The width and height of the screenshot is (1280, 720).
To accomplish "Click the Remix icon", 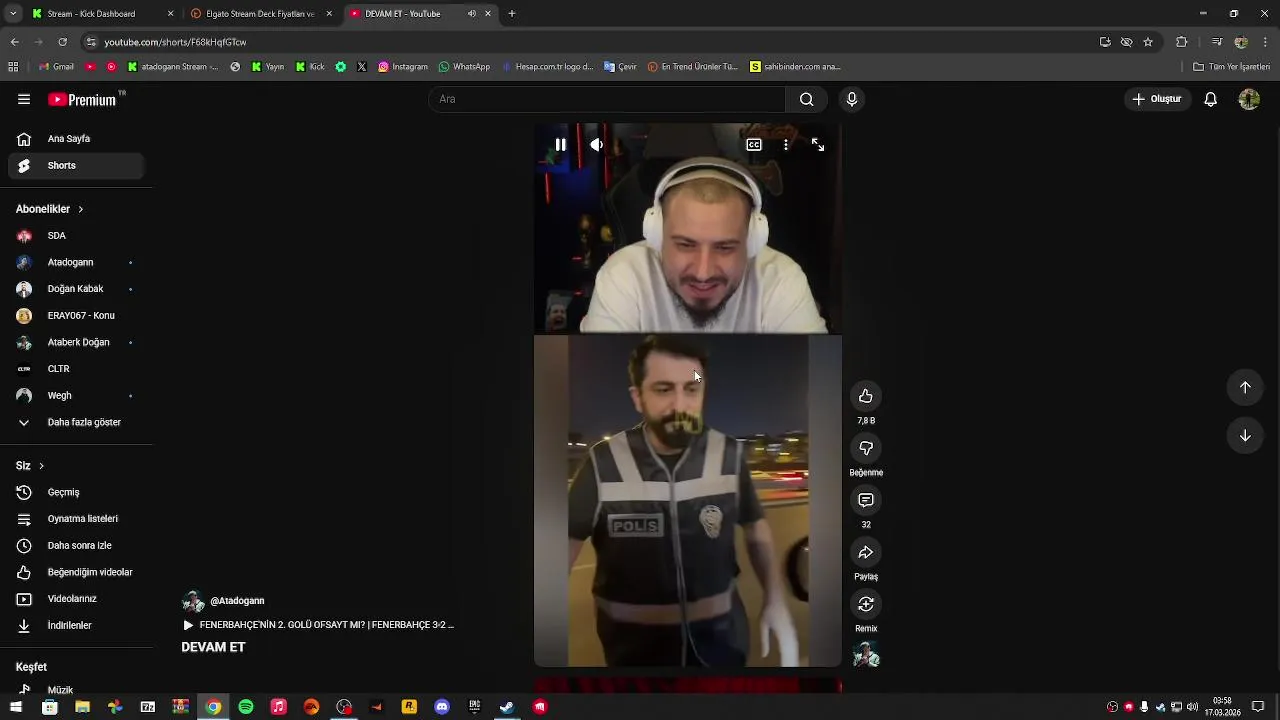I will point(866,604).
